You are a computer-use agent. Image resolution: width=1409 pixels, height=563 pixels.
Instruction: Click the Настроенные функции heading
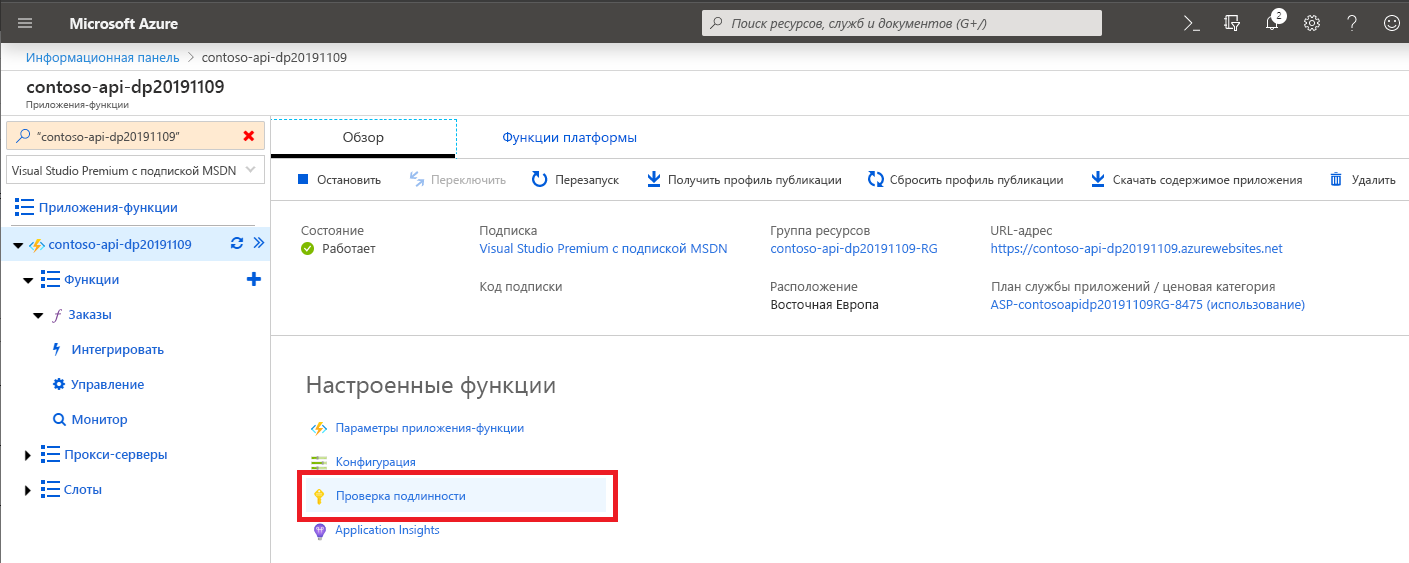click(x=430, y=385)
